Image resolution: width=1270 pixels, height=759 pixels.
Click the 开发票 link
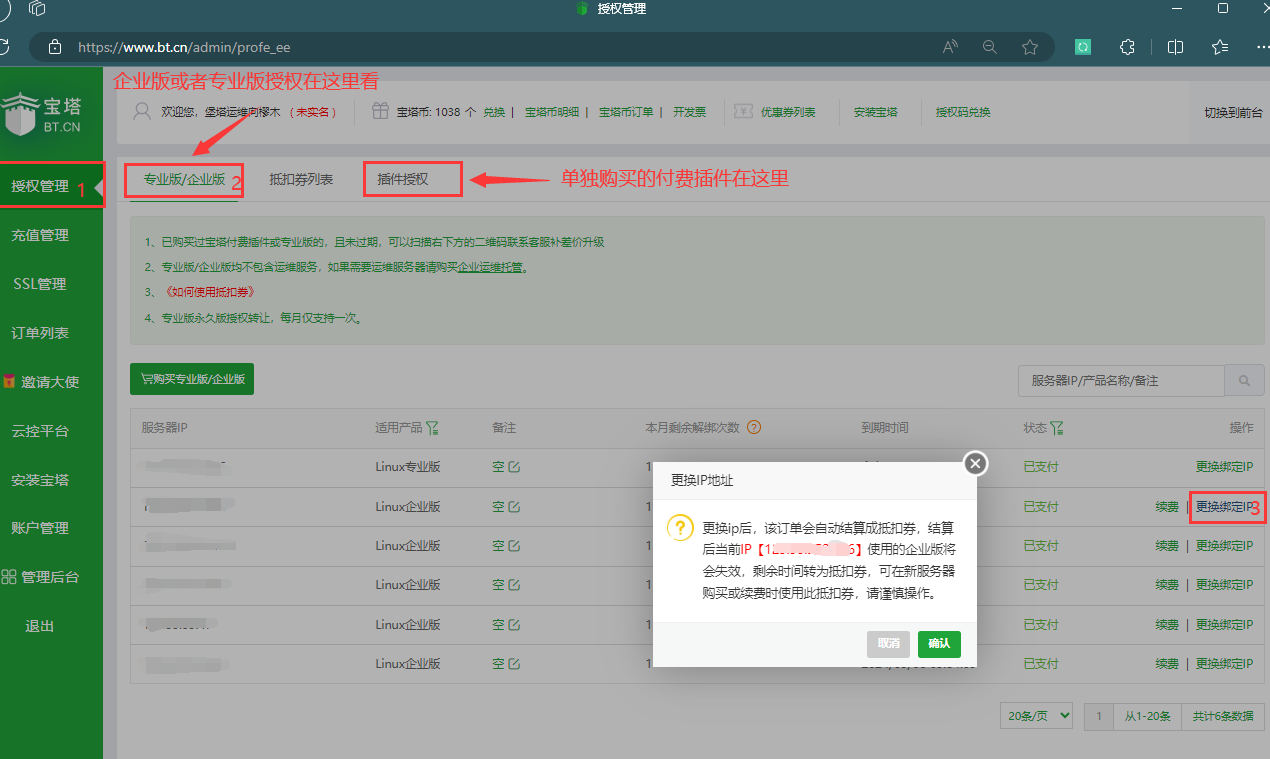pos(689,112)
